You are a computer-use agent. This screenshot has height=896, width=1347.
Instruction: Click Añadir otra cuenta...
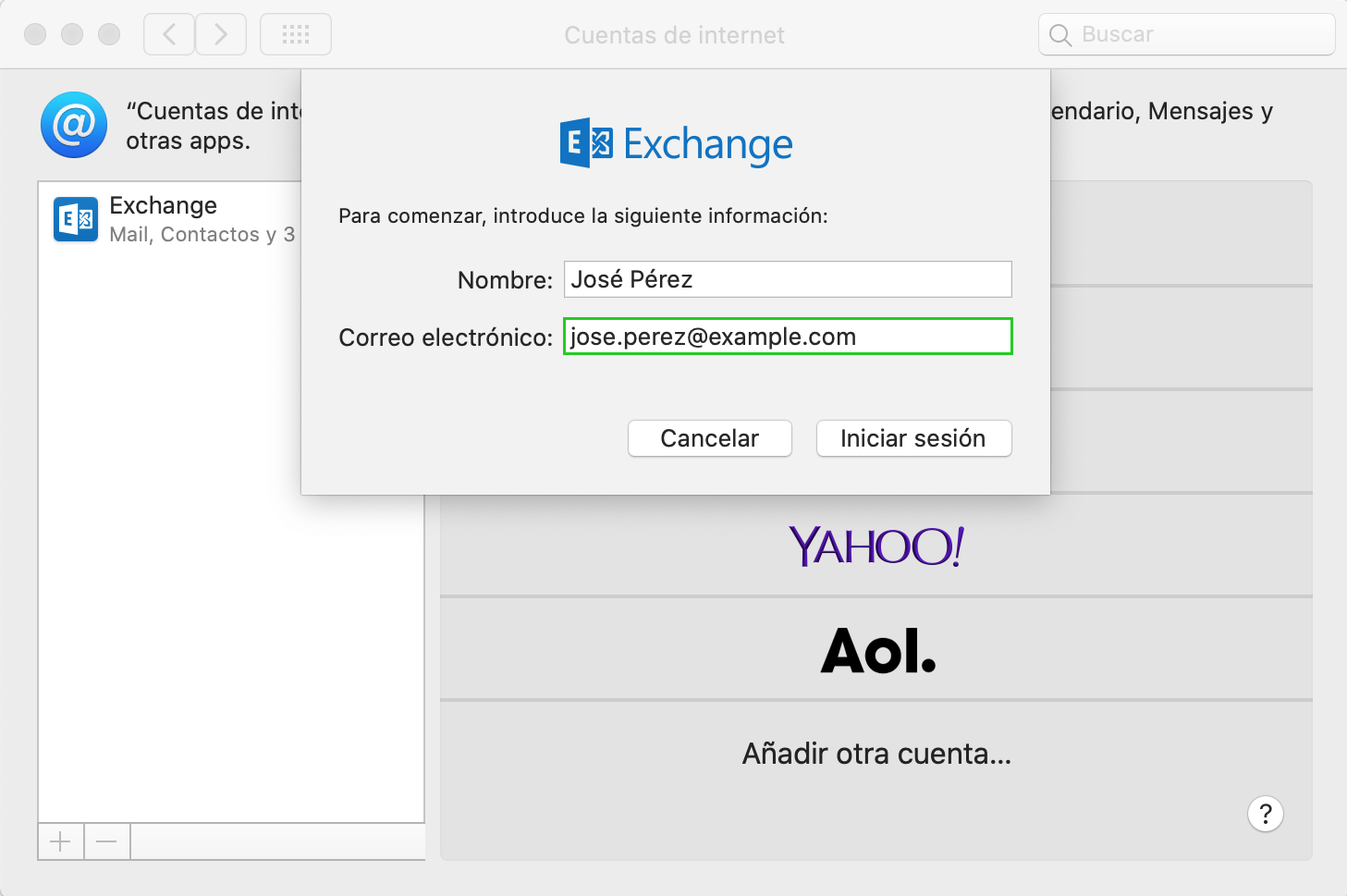pos(876,754)
